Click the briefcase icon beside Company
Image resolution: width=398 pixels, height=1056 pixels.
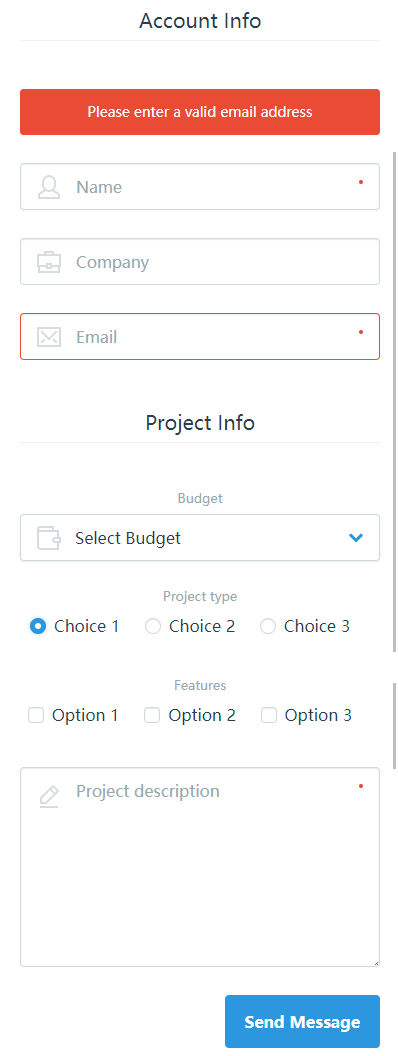[x=48, y=261]
